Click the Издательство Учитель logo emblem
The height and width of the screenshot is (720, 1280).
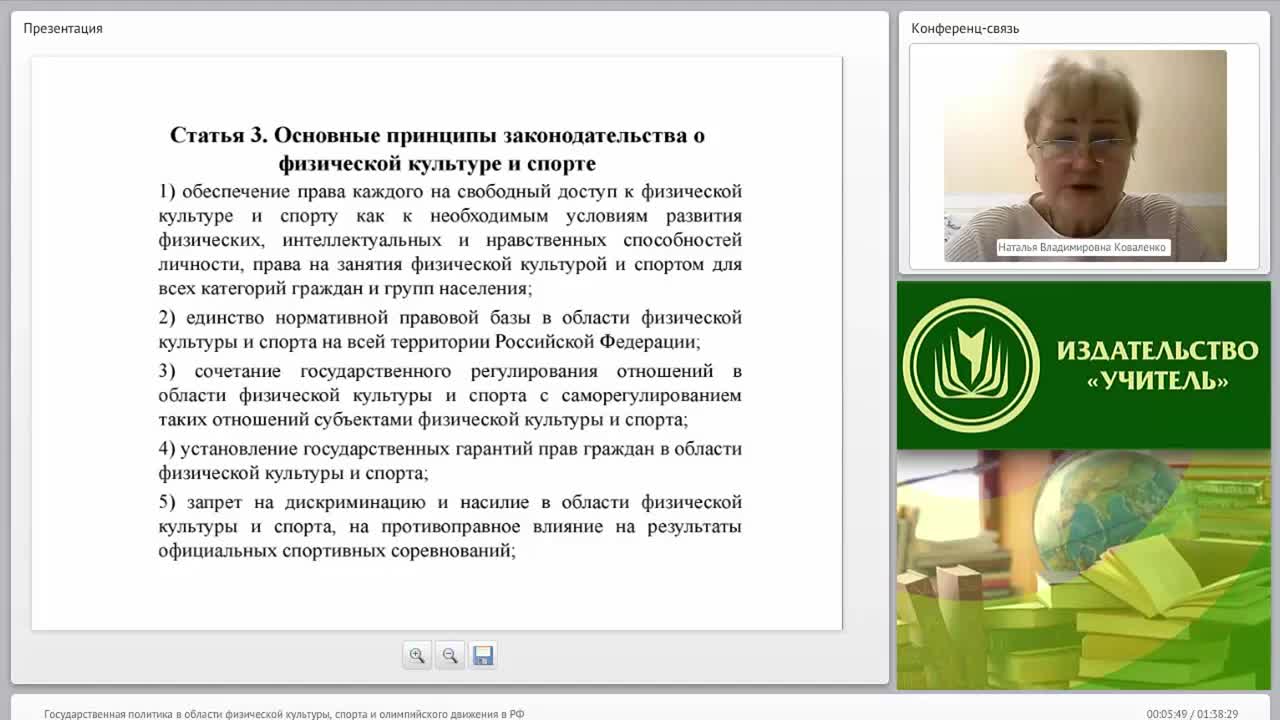pyautogui.click(x=970, y=365)
